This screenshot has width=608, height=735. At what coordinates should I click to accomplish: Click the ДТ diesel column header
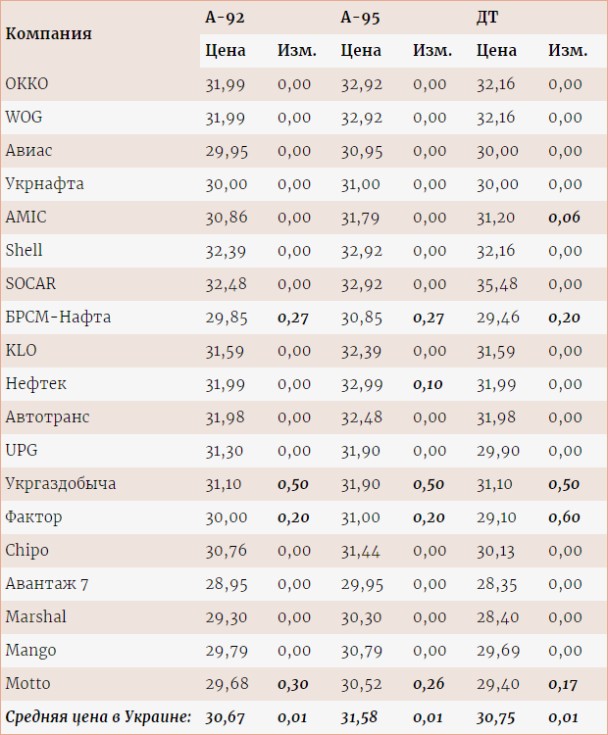coord(488,17)
